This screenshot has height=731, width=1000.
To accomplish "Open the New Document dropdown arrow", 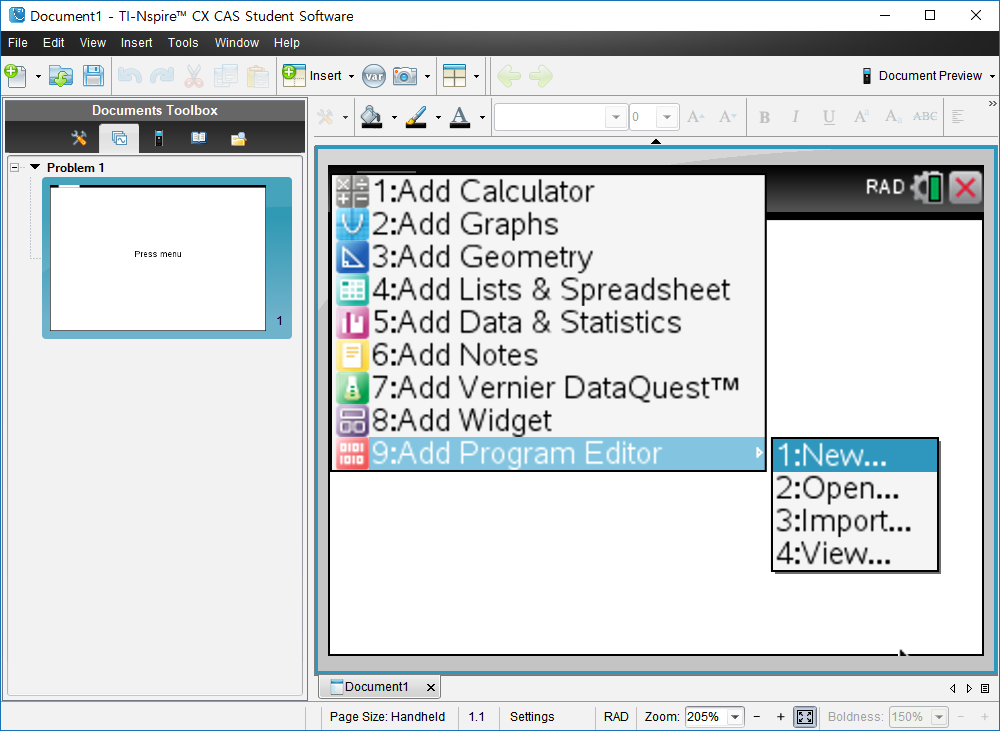I will click(x=38, y=77).
